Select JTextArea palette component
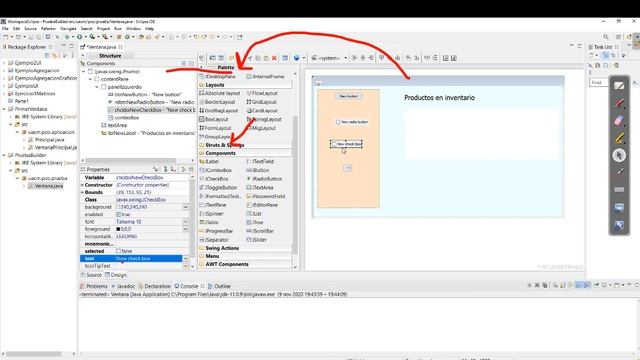This screenshot has width=640, height=360. pos(260,188)
